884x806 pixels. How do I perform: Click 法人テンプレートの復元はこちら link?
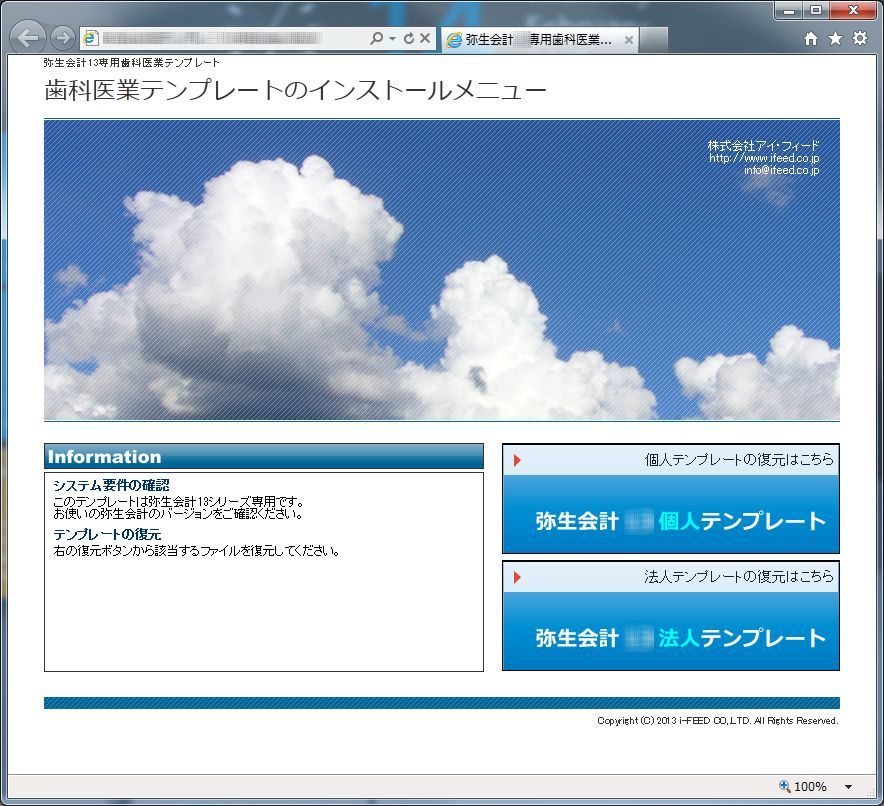[738, 577]
